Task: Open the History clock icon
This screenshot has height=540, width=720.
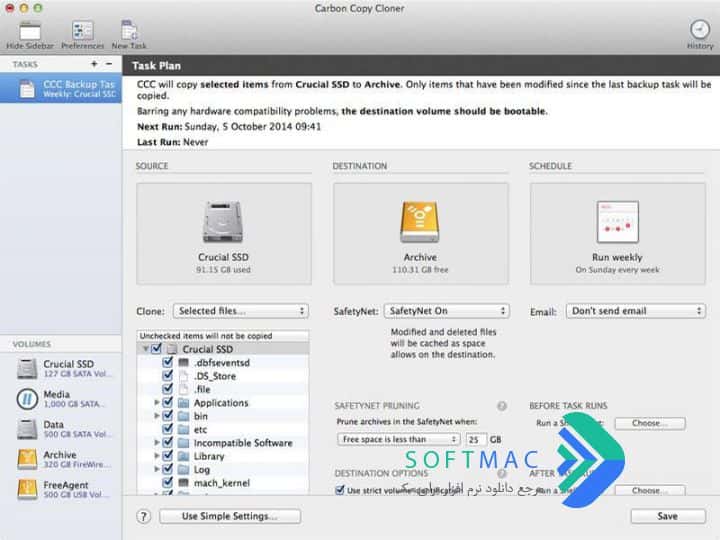Action: (700, 29)
